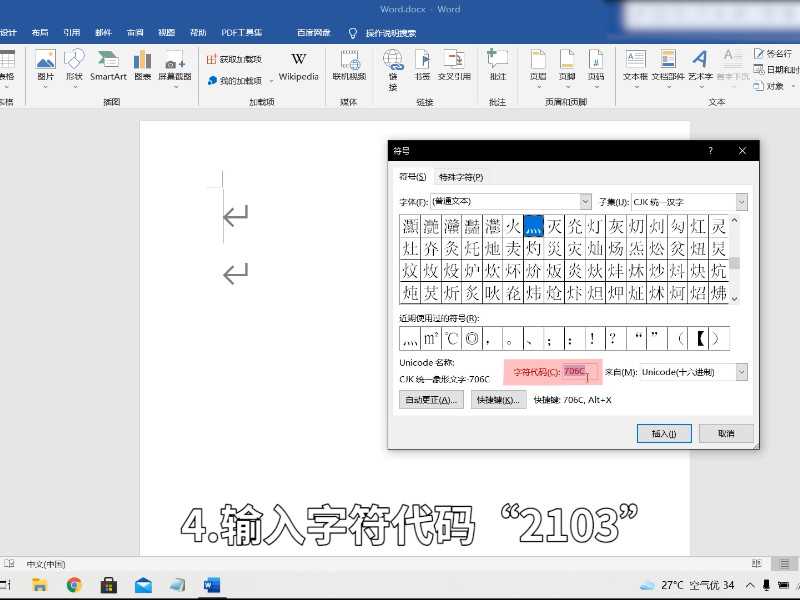Open the Wikipedia add-in
Viewport: 800px width, 600px height.
pyautogui.click(x=298, y=65)
